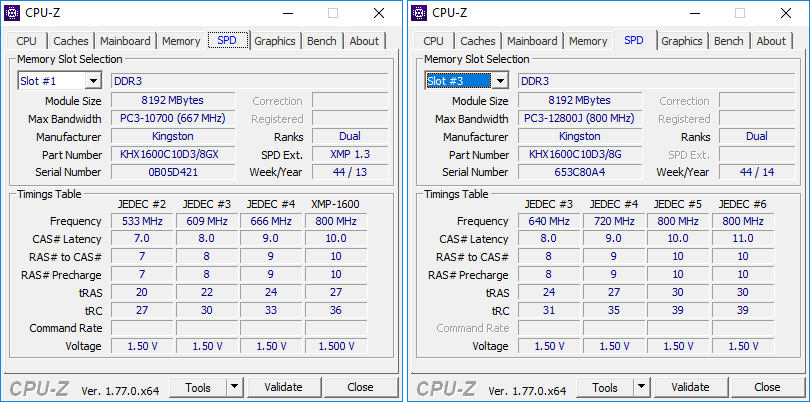This screenshot has height=403, width=810.
Task: Click the DDR3 memory type field in left window
Action: coord(250,81)
